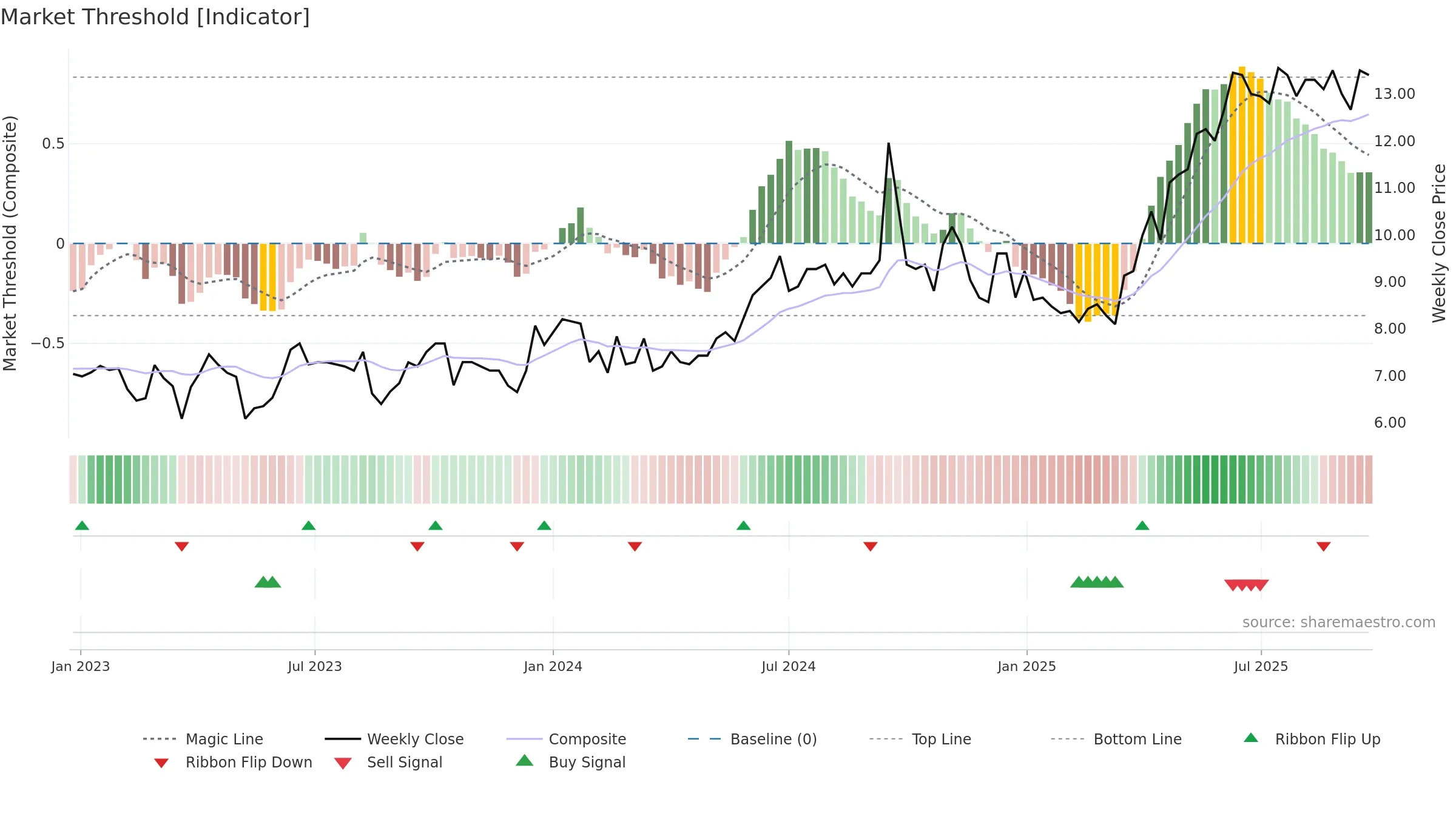Click the green flip-up triangle at Jan 2023
The width and height of the screenshot is (1456, 819).
coord(82,525)
